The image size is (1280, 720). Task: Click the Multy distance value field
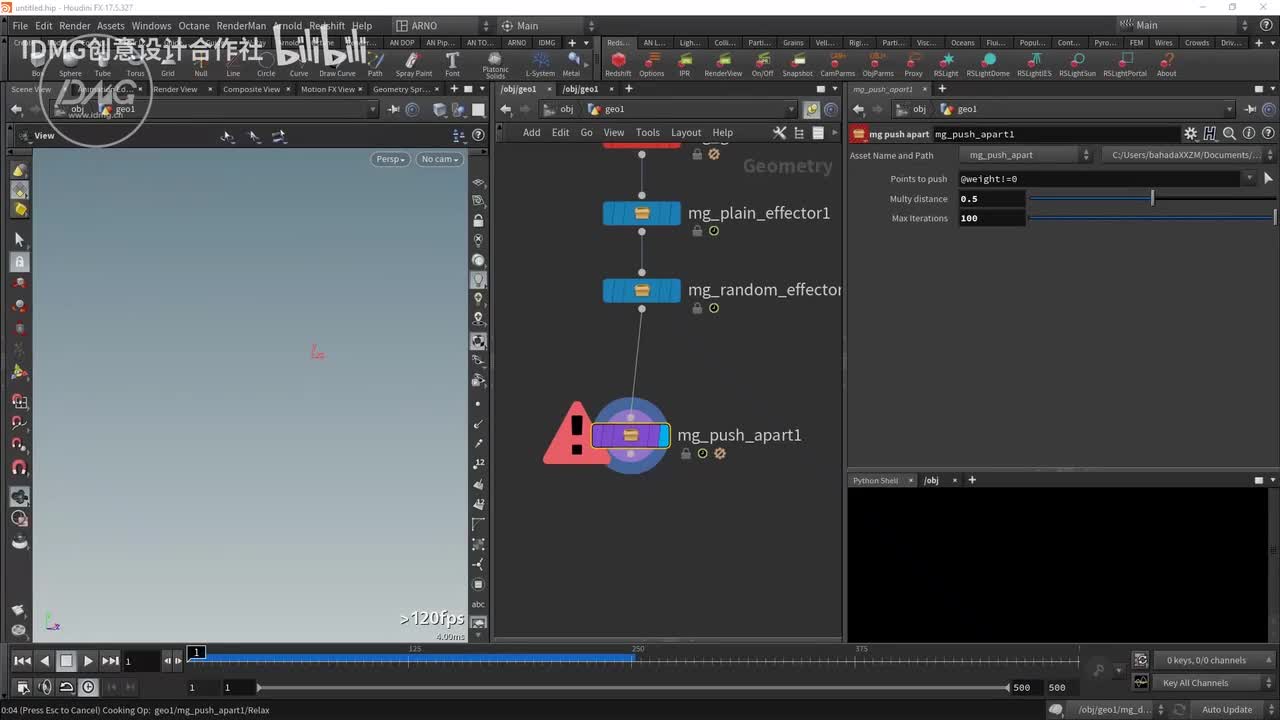pos(992,199)
